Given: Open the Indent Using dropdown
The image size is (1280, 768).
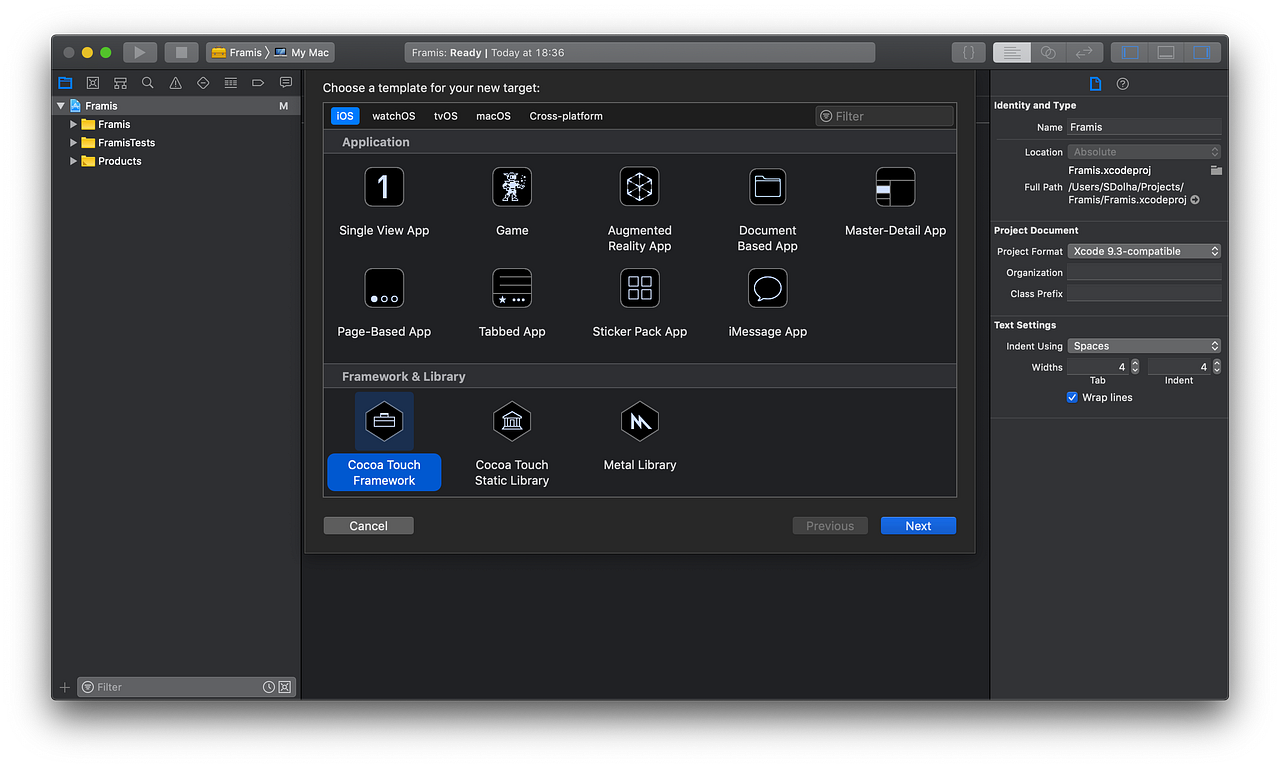Looking at the screenshot, I should pyautogui.click(x=1144, y=345).
